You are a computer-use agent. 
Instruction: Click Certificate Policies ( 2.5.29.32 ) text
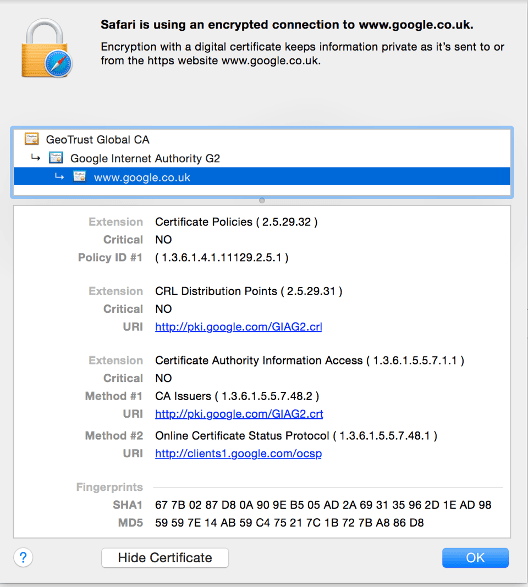tap(236, 222)
